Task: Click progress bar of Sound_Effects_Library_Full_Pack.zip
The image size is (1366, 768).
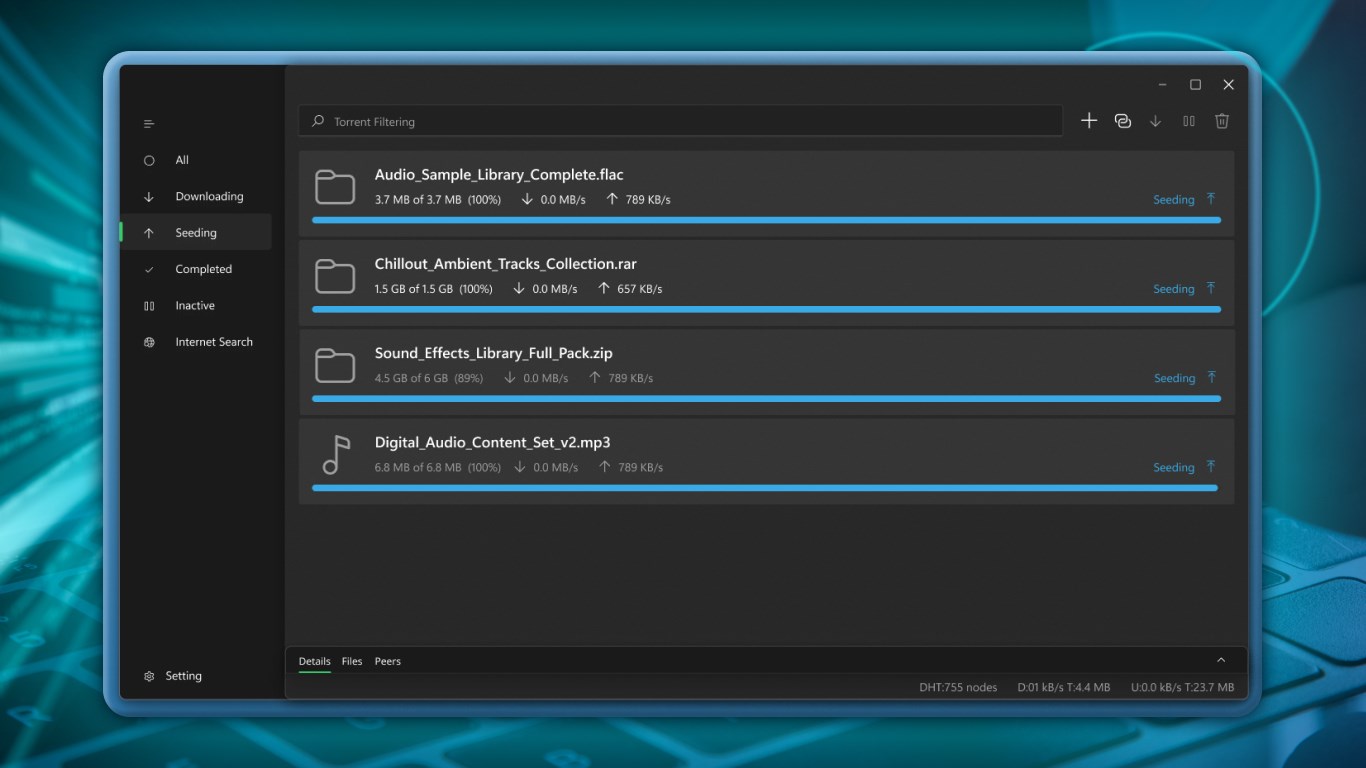Action: pos(766,399)
